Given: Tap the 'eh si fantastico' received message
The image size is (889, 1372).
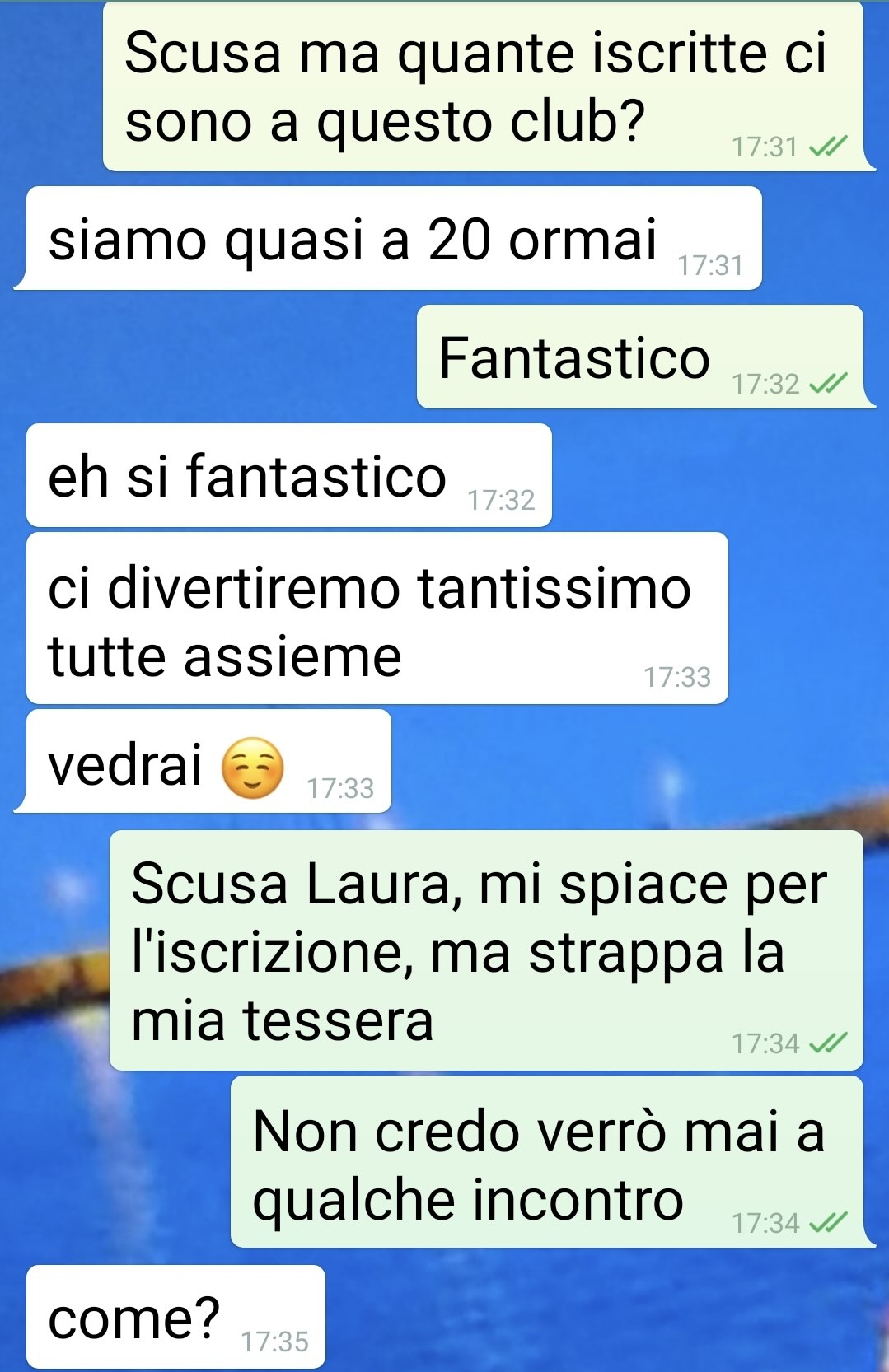Looking at the screenshot, I should [289, 475].
